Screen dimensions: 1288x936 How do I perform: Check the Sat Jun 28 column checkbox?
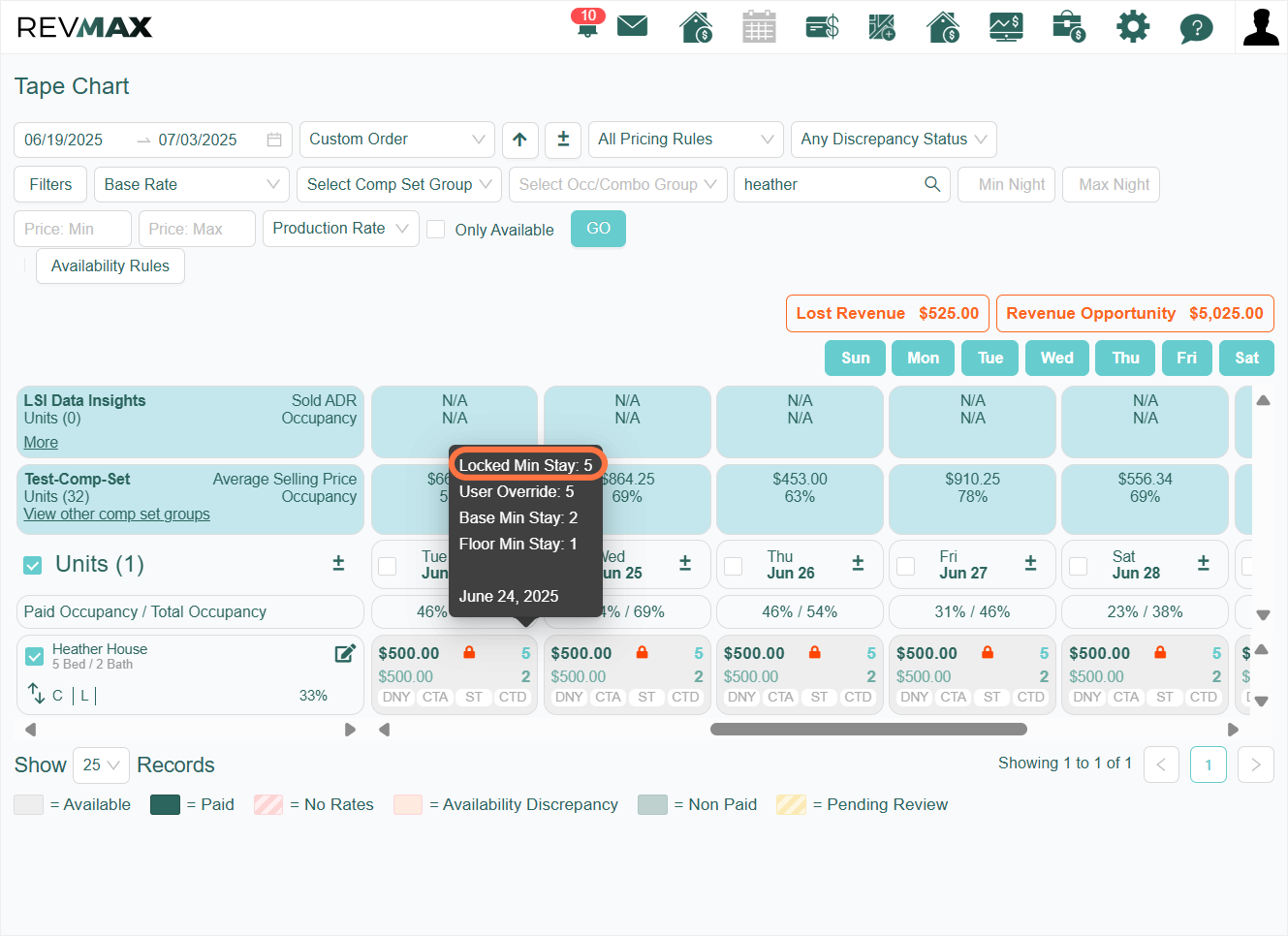[x=1079, y=566]
